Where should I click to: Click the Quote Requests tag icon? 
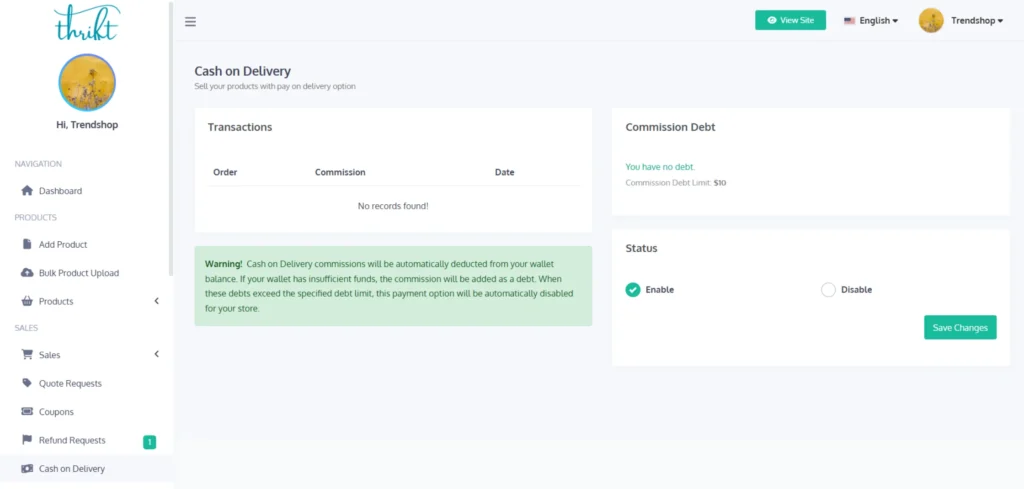(x=27, y=384)
